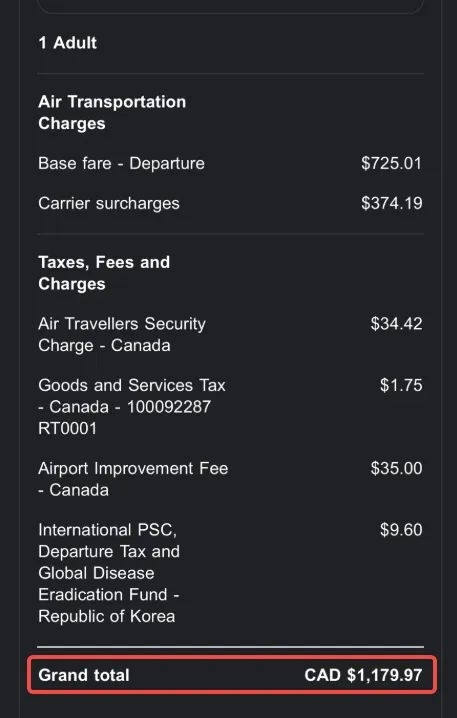Click the CAD $1,179.97 total amount
Screen dimensions: 457x718
363,675
